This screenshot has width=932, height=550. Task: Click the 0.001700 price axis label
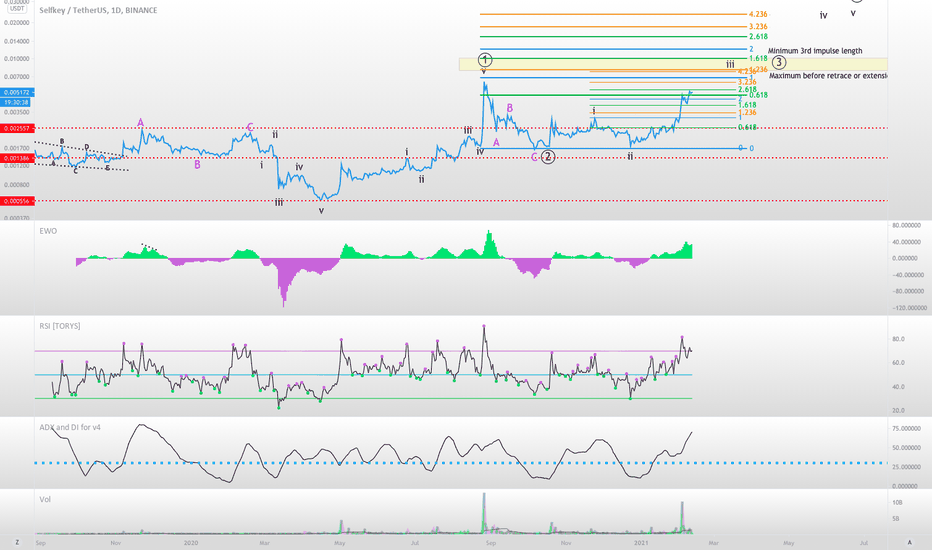(x=16, y=148)
